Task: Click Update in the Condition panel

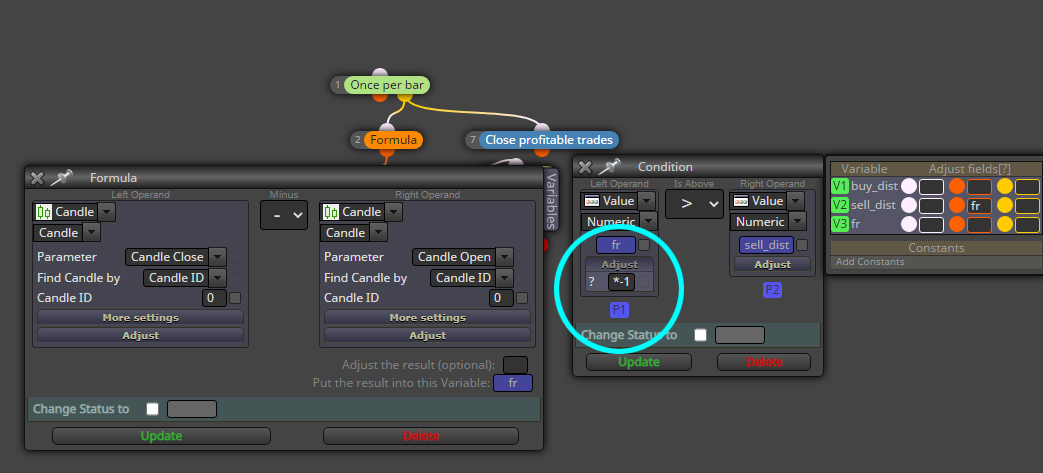Action: 639,362
